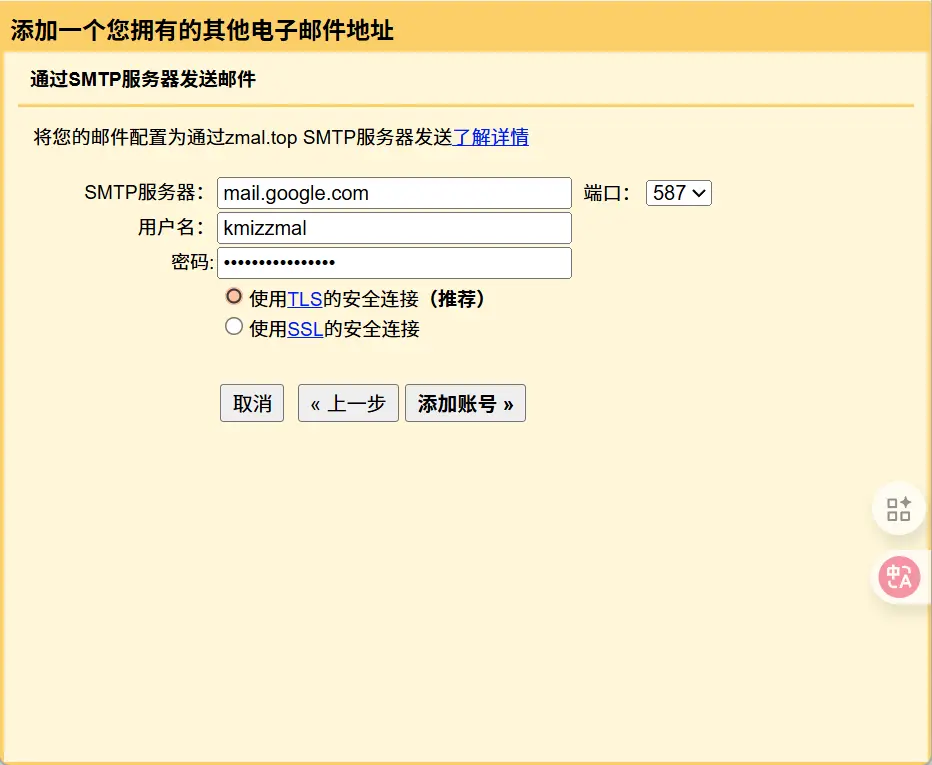Click the 端口 label text
The width and height of the screenshot is (932, 765).
(606, 194)
